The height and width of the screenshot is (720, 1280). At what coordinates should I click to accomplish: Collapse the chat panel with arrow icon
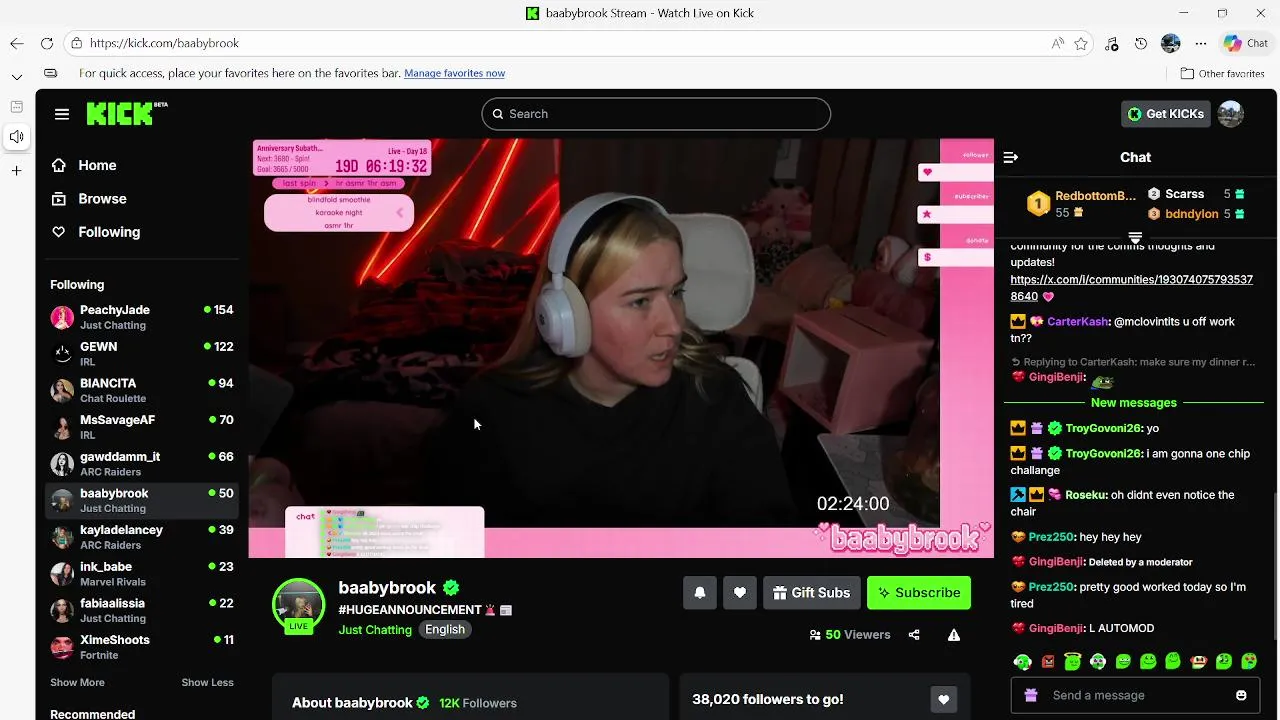[1011, 157]
